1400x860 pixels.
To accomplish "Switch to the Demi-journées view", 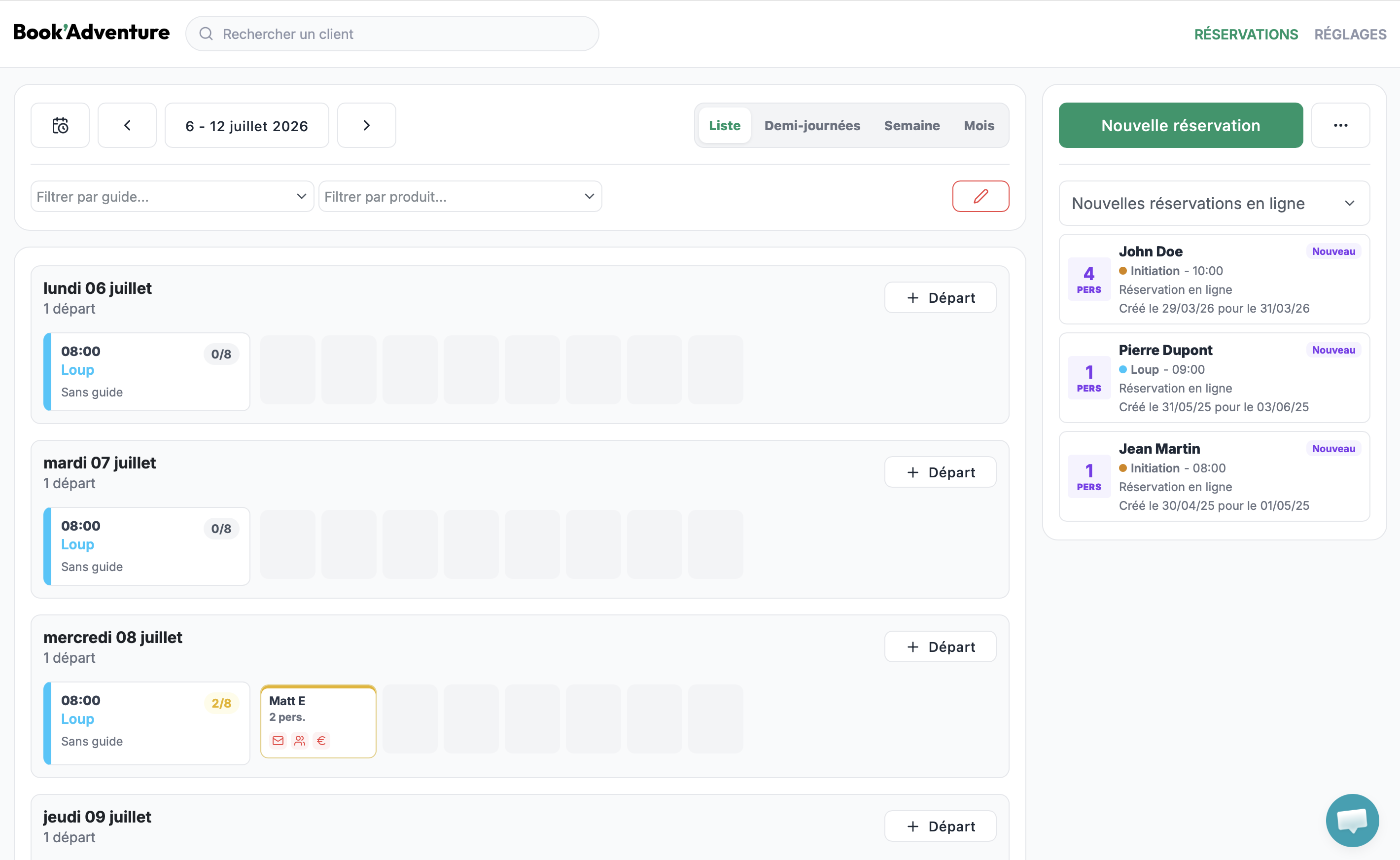I will pyautogui.click(x=812, y=125).
